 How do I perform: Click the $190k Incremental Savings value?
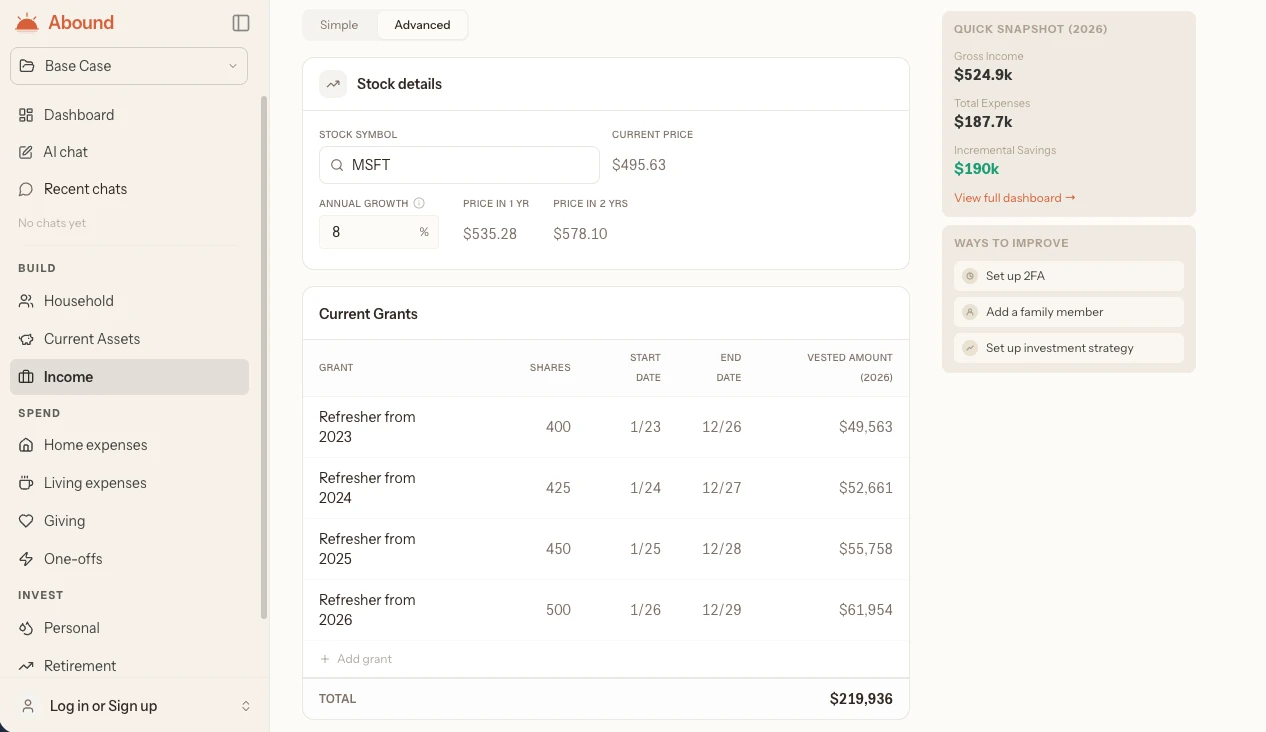(977, 169)
